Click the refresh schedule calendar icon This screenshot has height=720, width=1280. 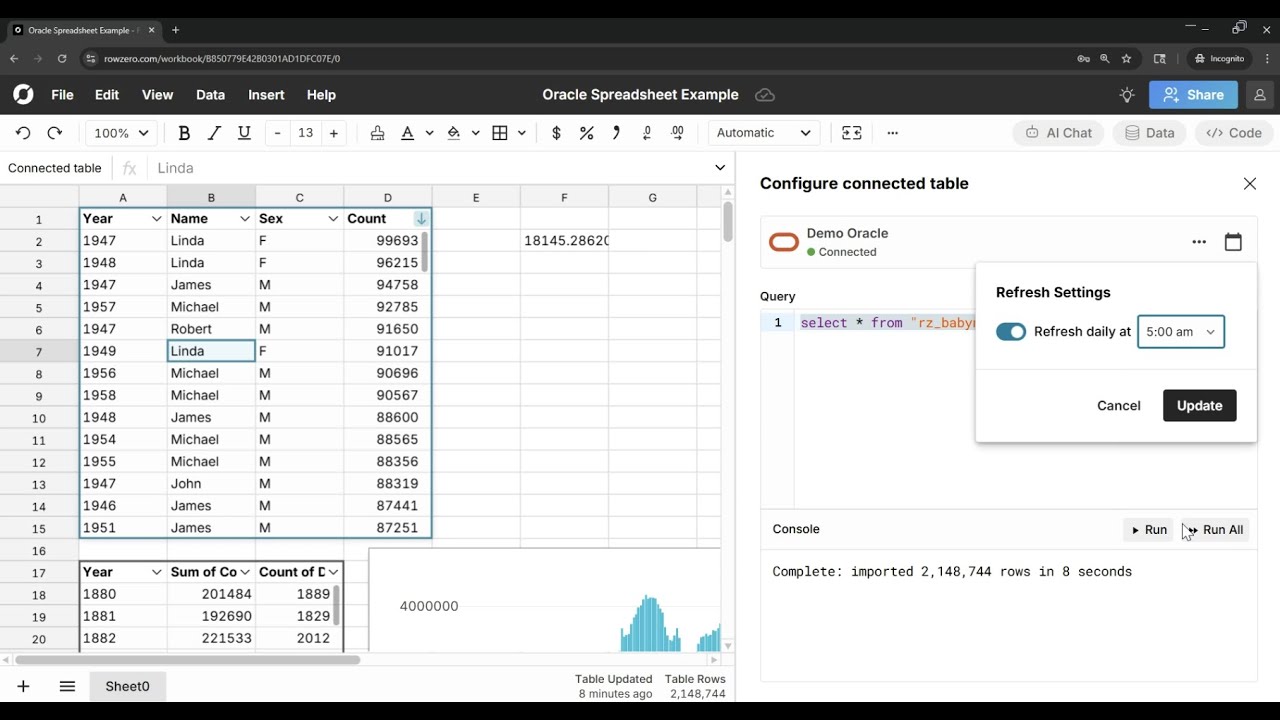(1233, 242)
